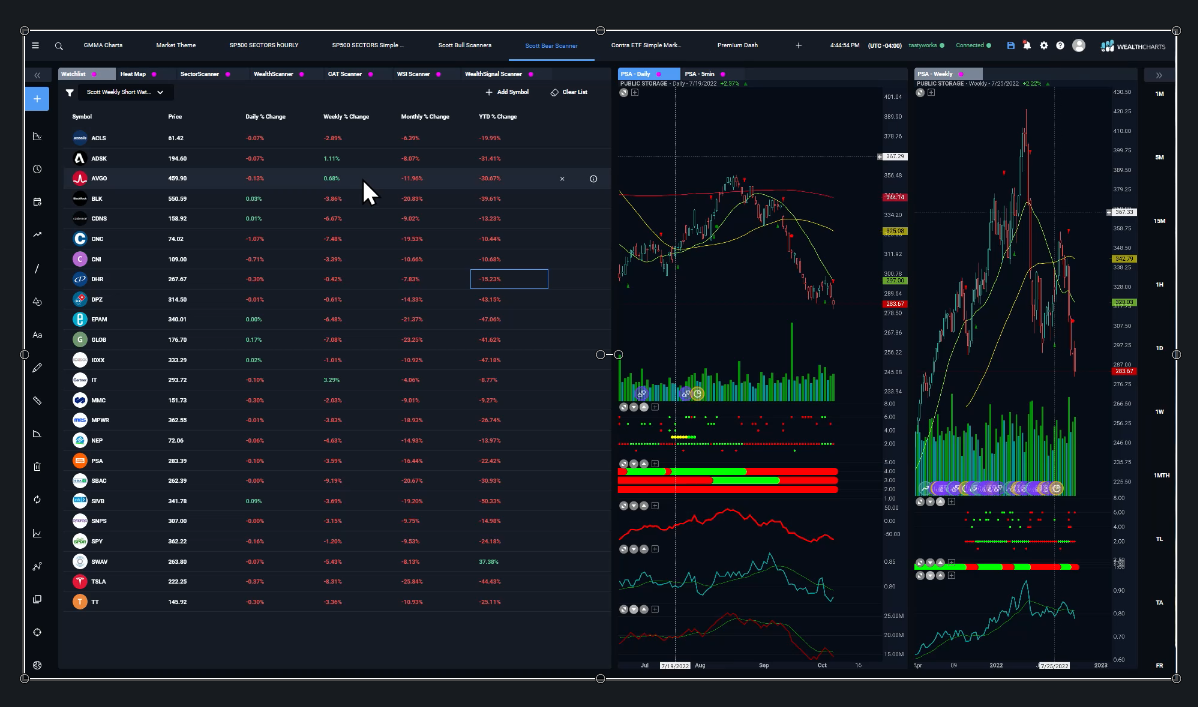Choose the 1M timeframe in right sidebar
The width and height of the screenshot is (1198, 707).
pos(1159,94)
